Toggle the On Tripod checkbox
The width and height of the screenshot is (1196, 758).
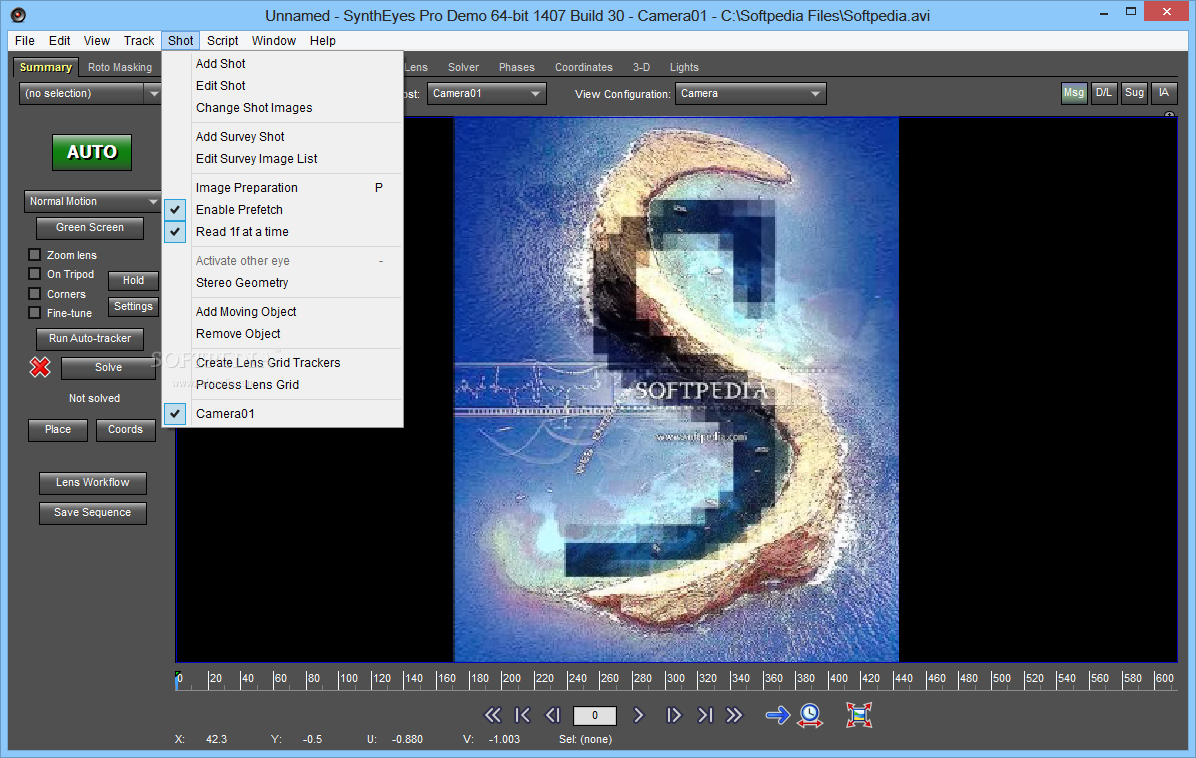click(x=33, y=274)
